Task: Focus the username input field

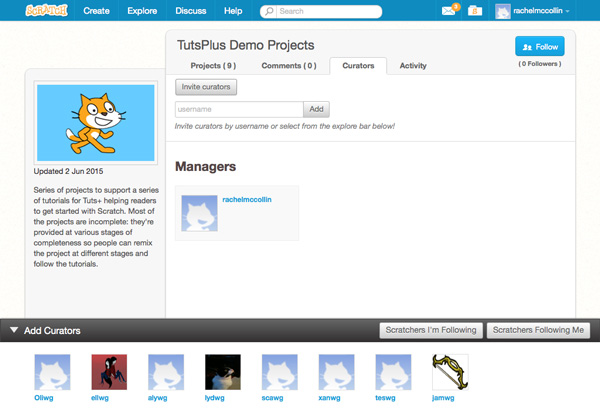Action: (x=239, y=109)
